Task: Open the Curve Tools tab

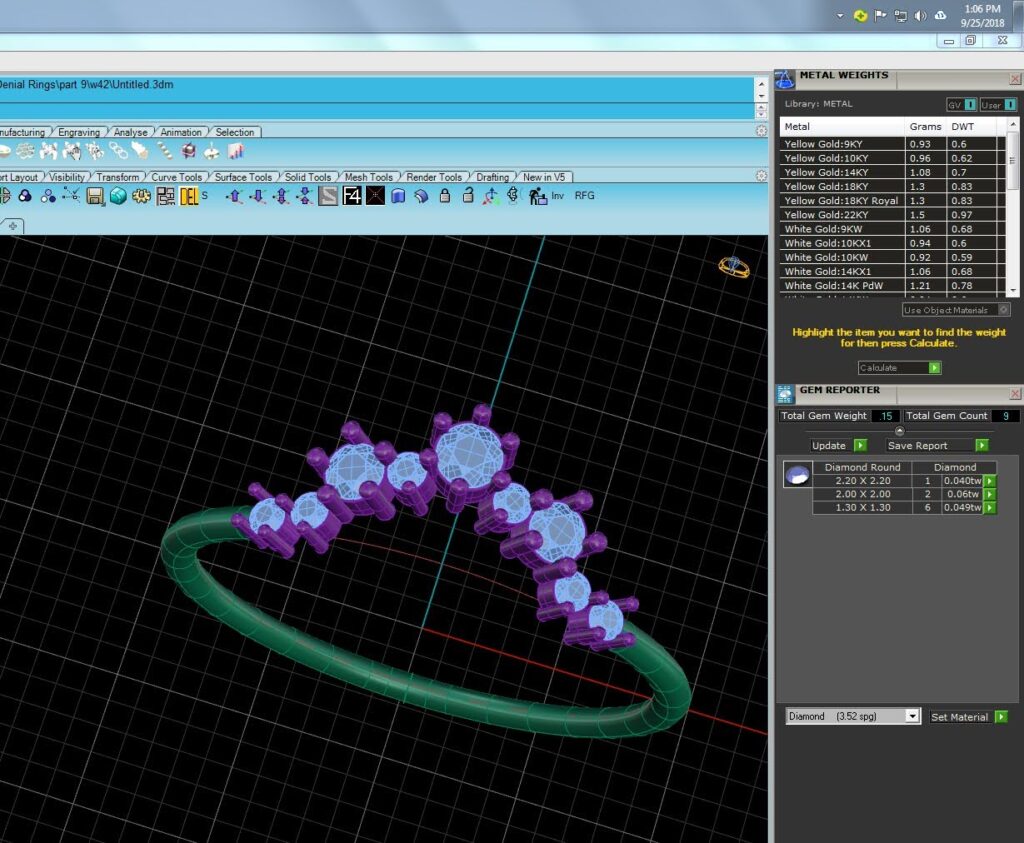Action: pyautogui.click(x=177, y=177)
